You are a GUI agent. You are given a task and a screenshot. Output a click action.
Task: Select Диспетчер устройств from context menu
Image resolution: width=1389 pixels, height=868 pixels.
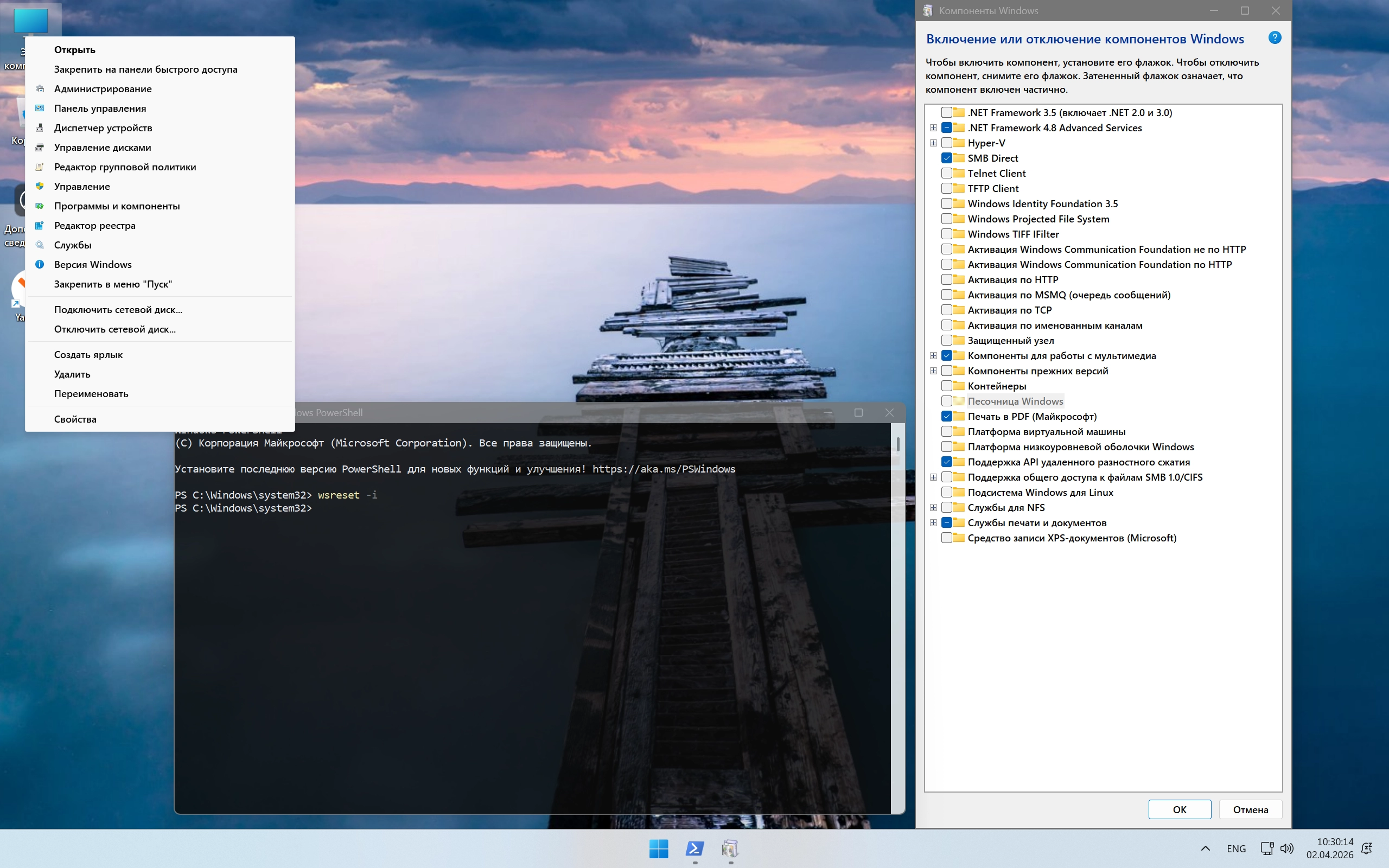(103, 127)
